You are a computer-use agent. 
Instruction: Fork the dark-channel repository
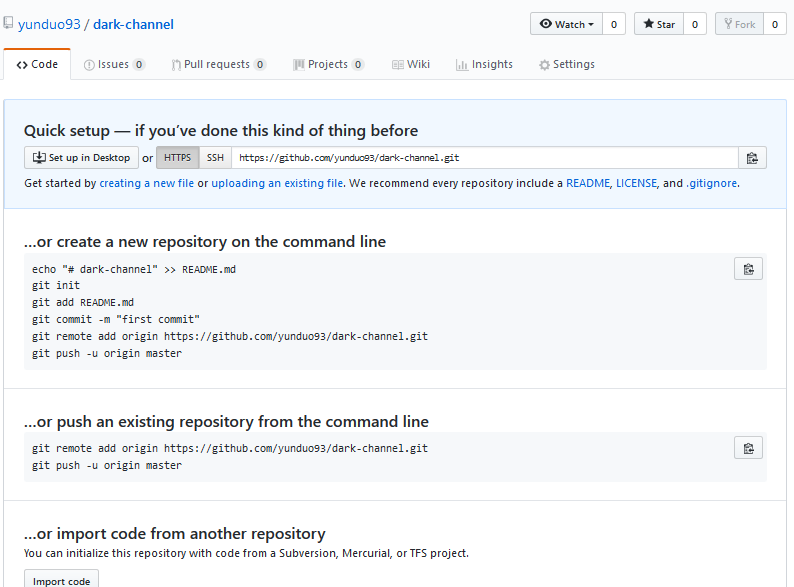(x=739, y=24)
